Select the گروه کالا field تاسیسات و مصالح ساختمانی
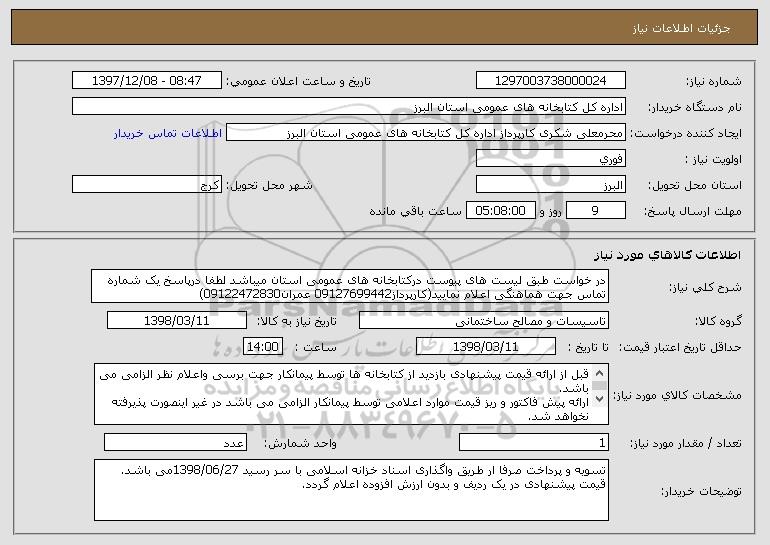The width and height of the screenshot is (770, 545). click(x=484, y=321)
